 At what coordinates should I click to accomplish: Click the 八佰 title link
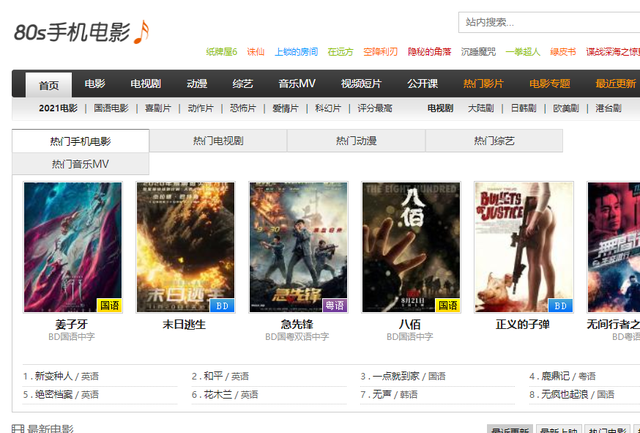click(x=409, y=324)
